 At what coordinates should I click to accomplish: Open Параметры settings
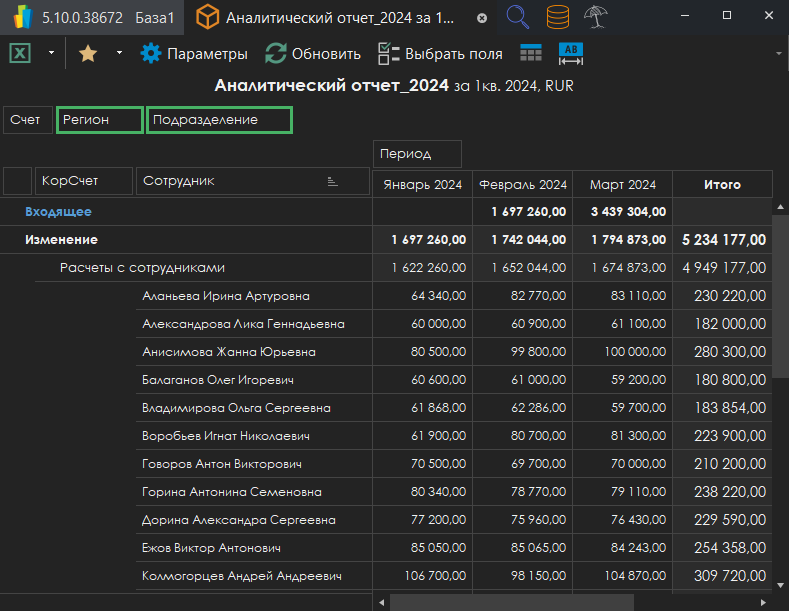pyautogui.click(x=194, y=54)
